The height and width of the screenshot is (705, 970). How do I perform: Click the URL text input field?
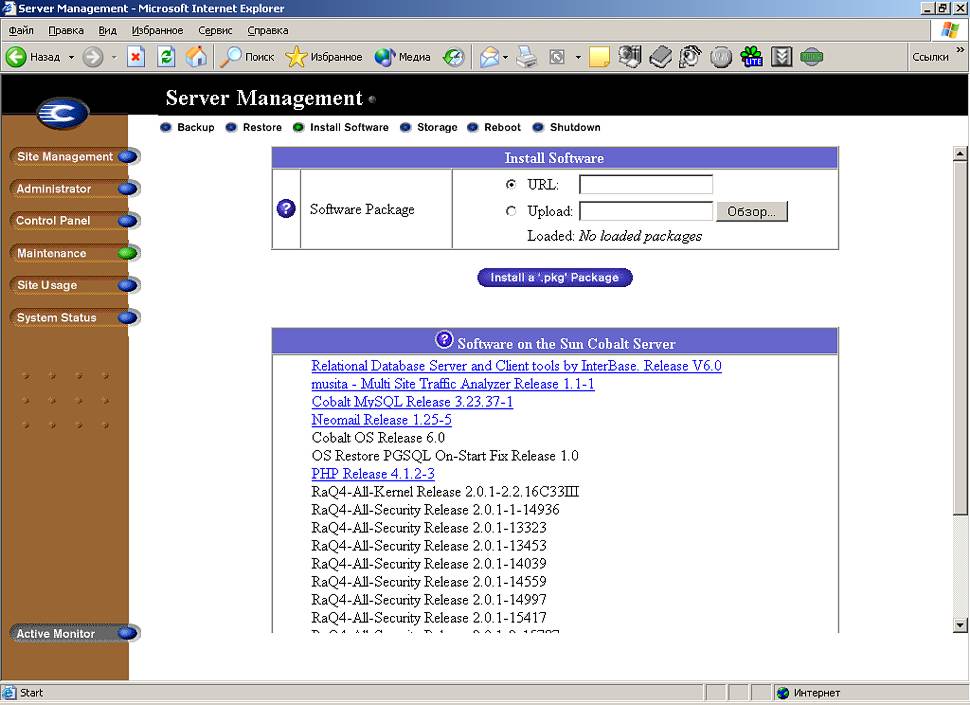pos(646,184)
